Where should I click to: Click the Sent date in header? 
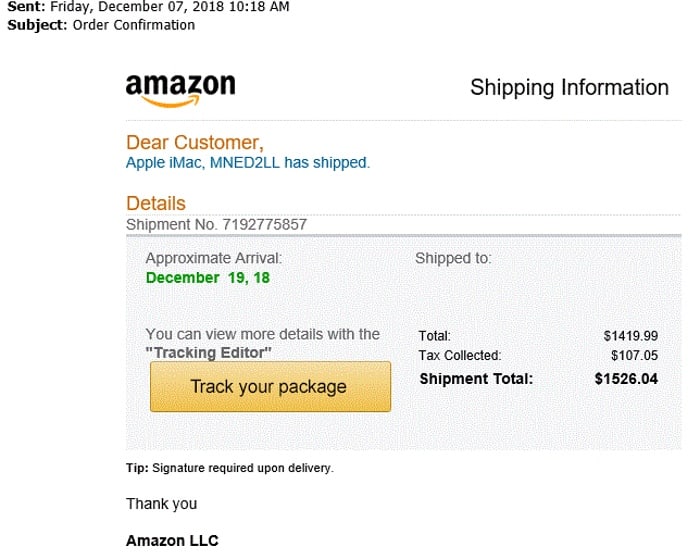[x=170, y=7]
